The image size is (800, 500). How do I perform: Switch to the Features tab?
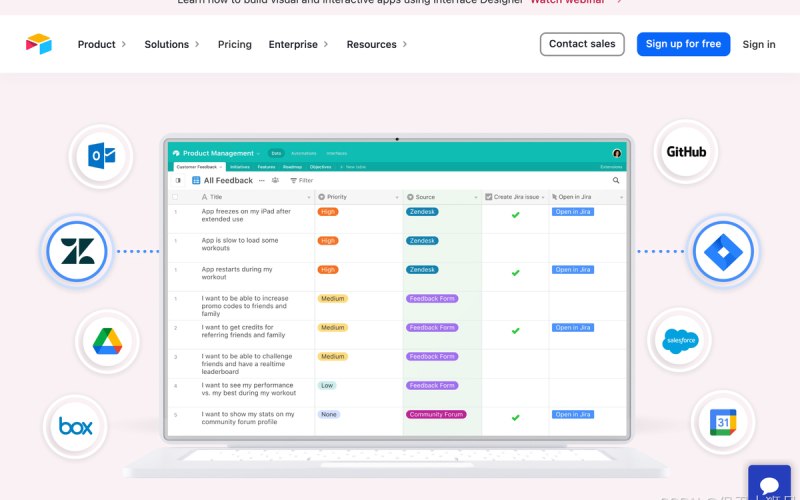pyautogui.click(x=266, y=167)
